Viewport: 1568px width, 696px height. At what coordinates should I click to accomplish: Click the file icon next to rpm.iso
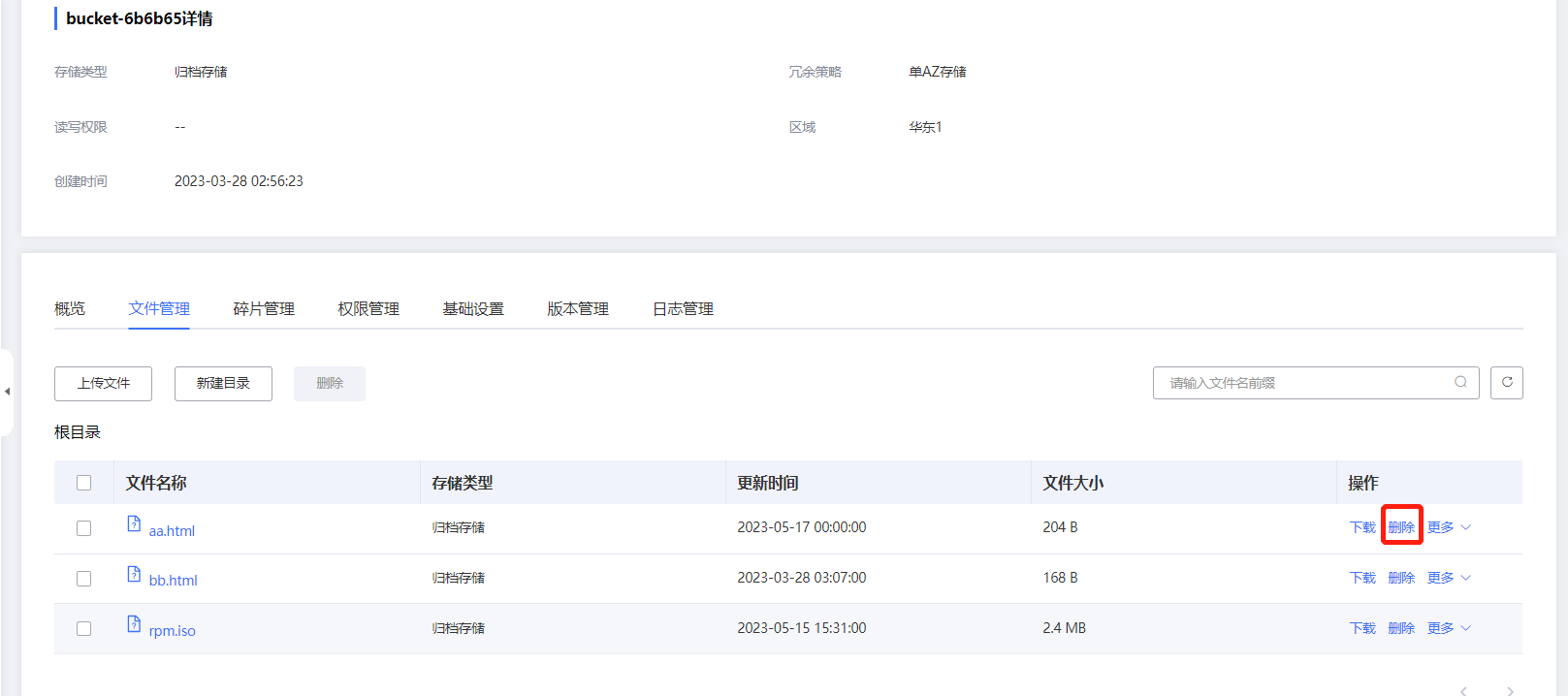(x=134, y=624)
